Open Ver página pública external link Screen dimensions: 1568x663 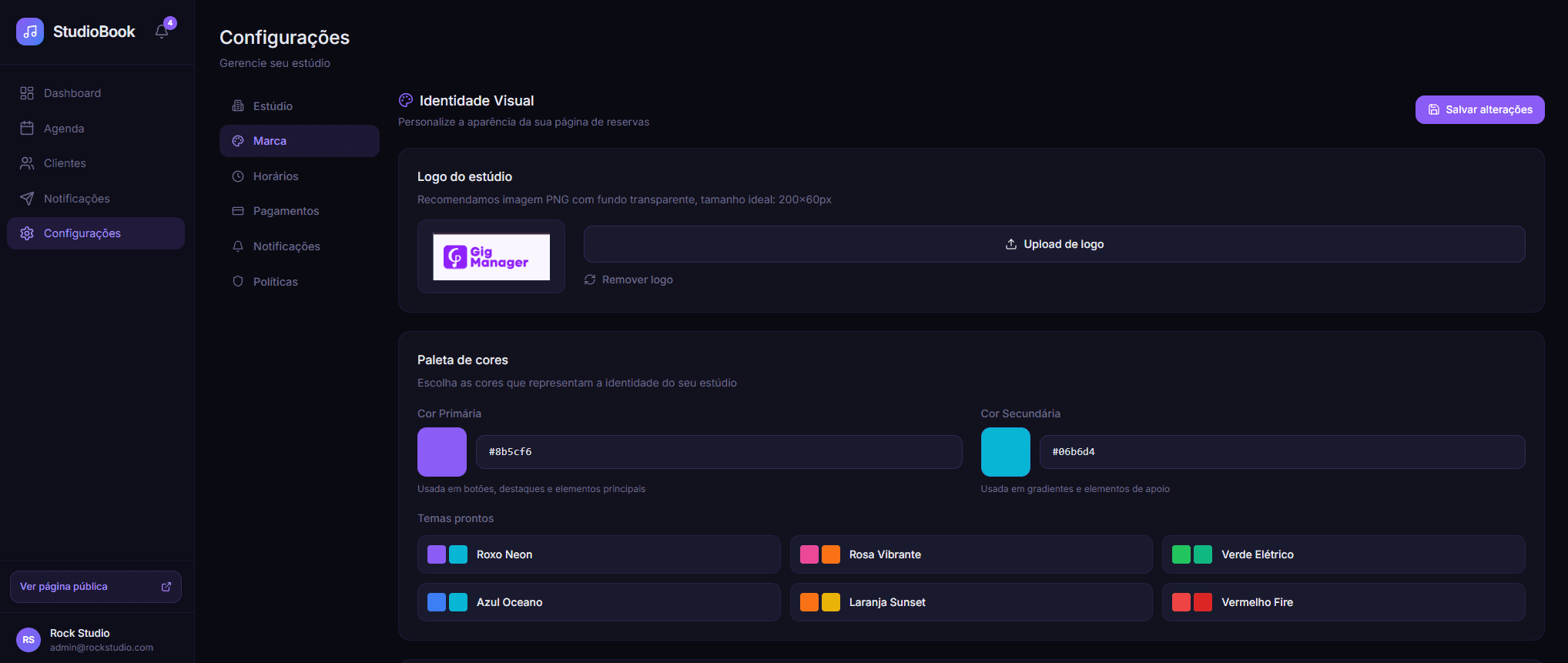(95, 587)
